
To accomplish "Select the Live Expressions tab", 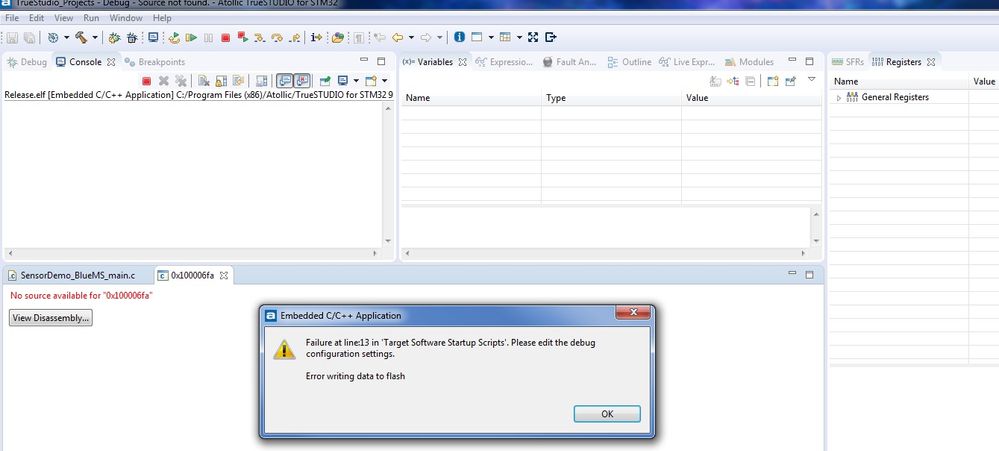I will point(687,62).
